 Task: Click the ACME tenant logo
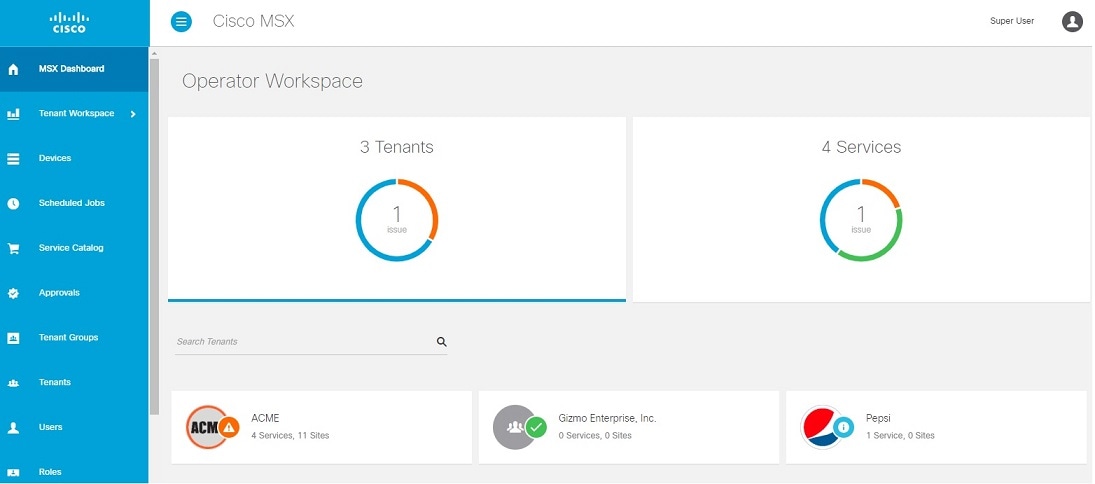[x=207, y=427]
